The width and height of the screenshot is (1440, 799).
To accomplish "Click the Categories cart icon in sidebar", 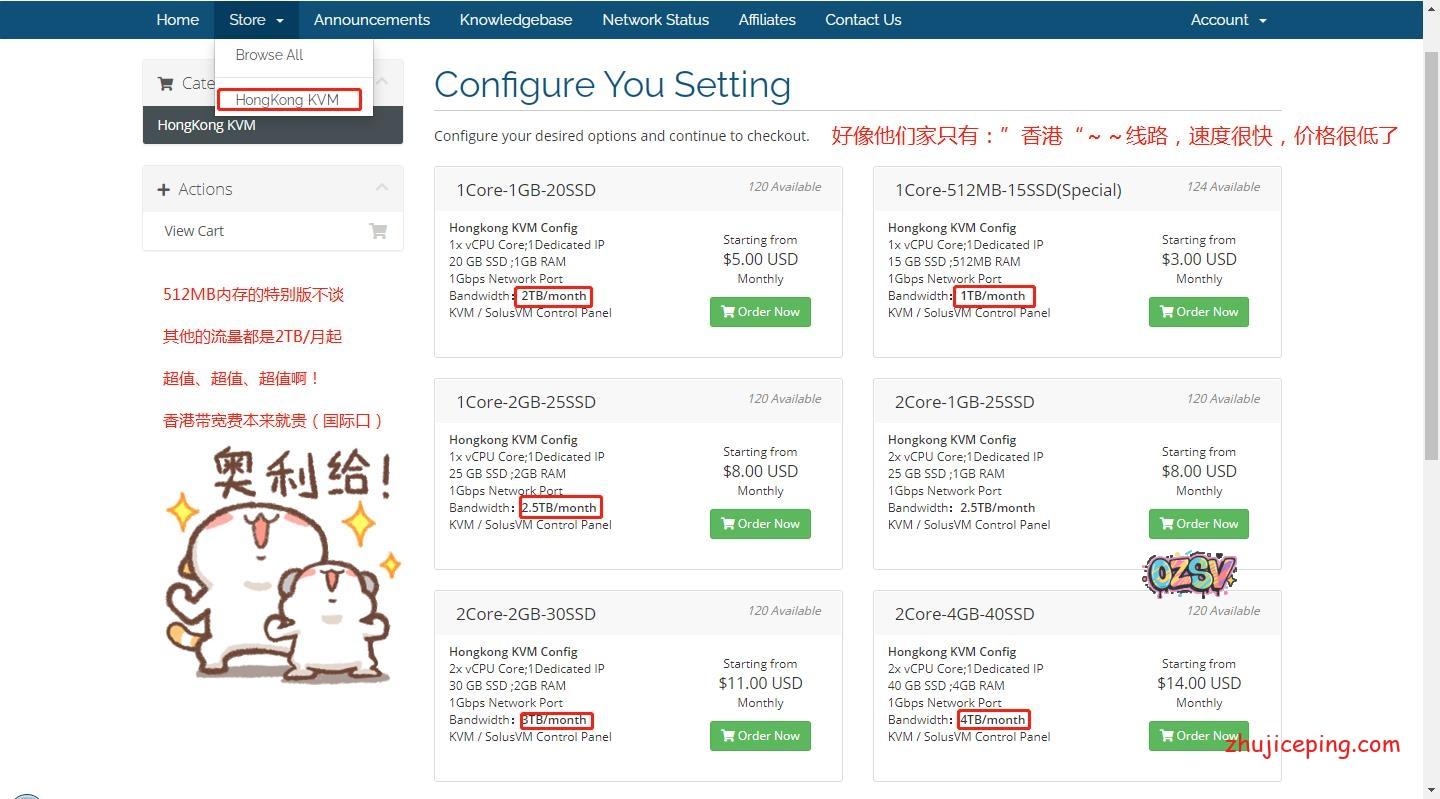I will tap(166, 84).
